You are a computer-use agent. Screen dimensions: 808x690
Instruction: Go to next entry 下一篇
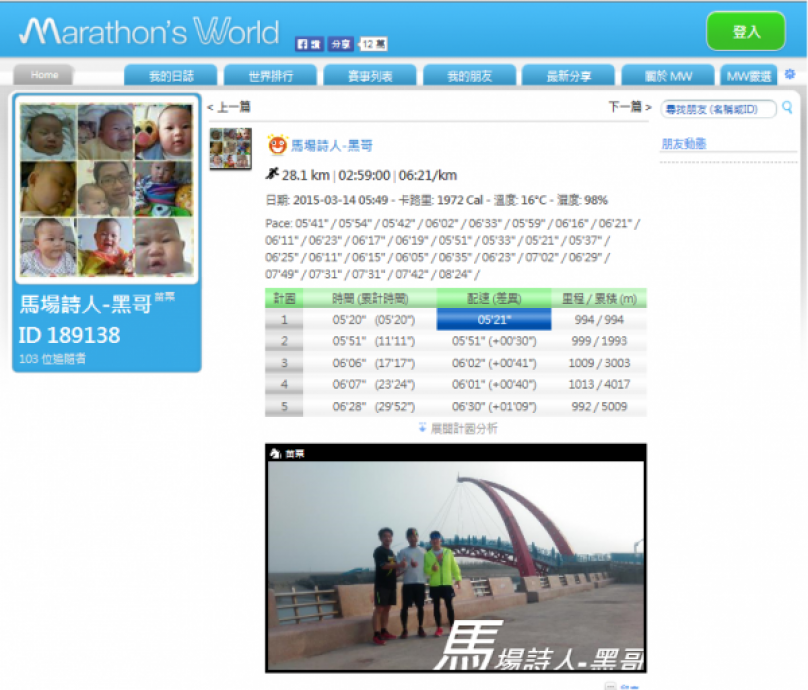point(630,107)
